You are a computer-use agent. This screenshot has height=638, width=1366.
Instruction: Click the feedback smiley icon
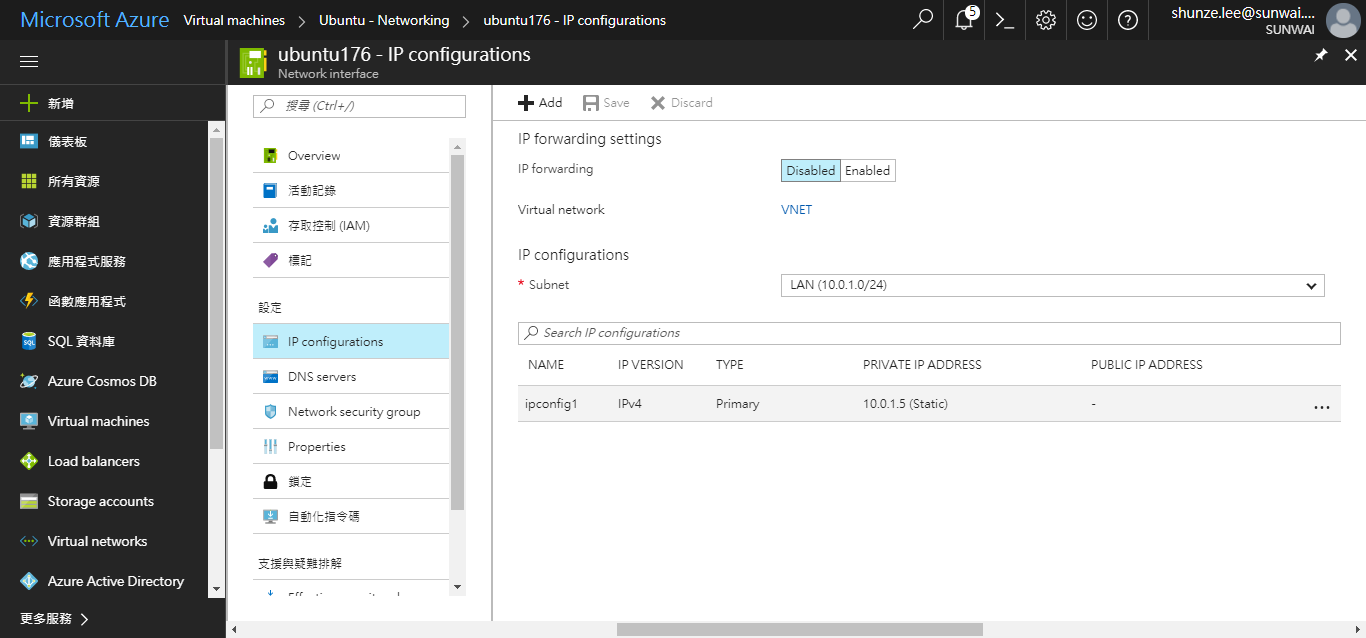tap(1087, 20)
